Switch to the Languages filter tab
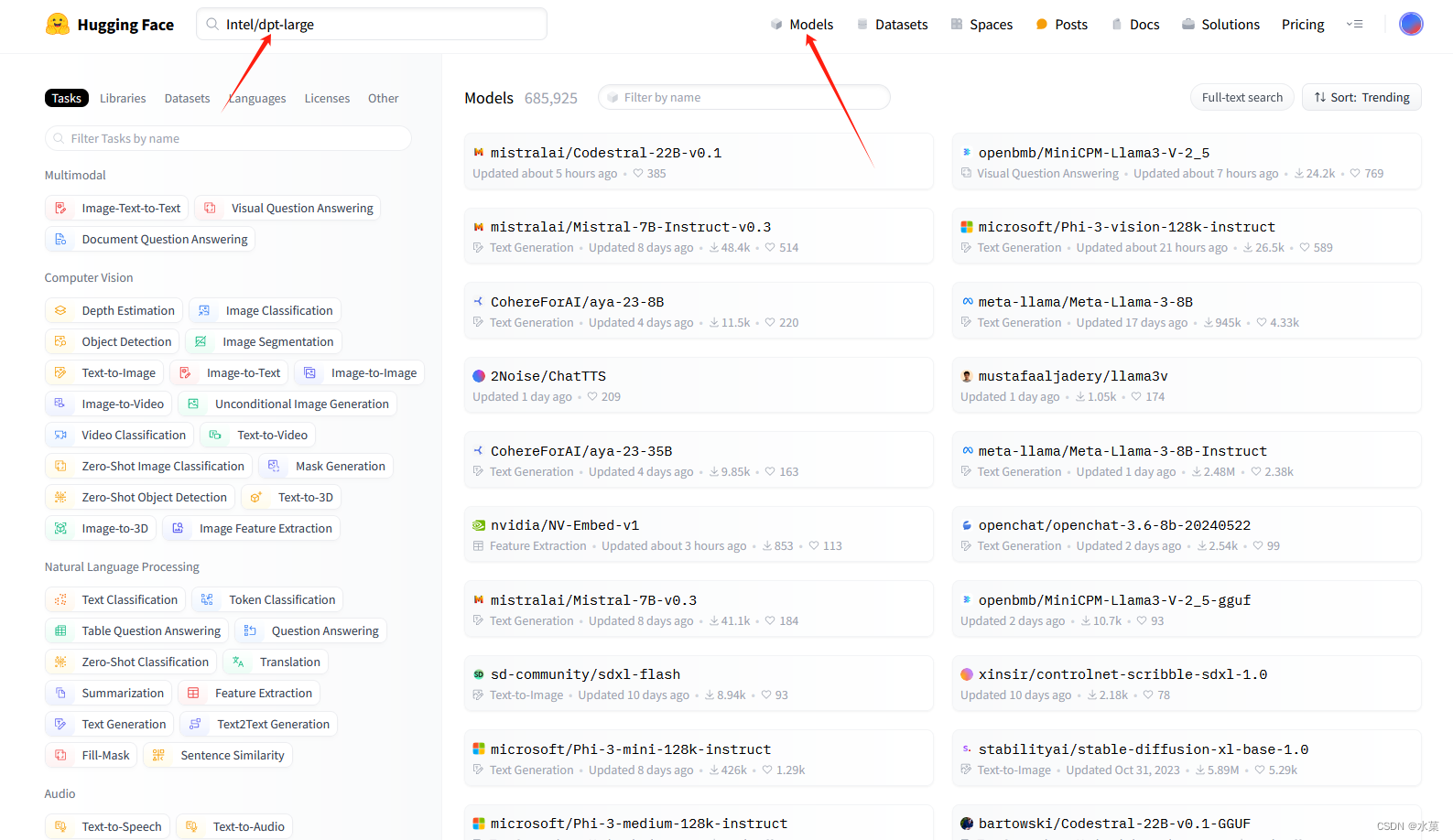The height and width of the screenshot is (840, 1453). coord(257,98)
